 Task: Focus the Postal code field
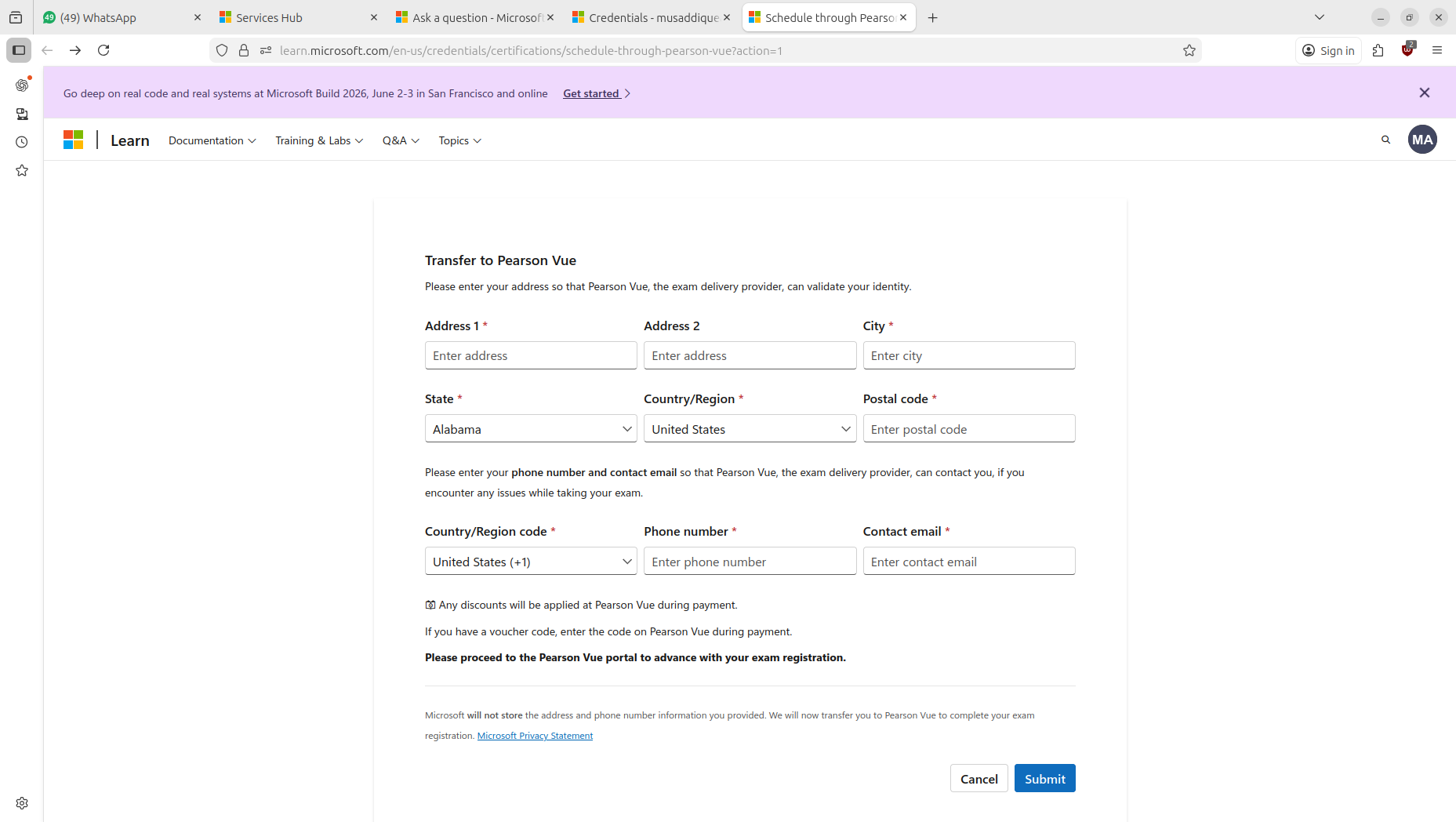tap(969, 429)
